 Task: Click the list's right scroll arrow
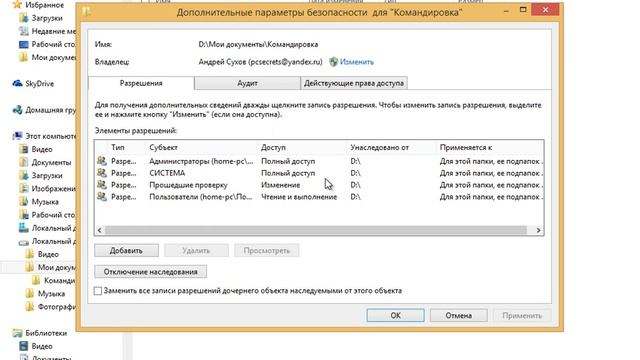pyautogui.click(x=538, y=231)
